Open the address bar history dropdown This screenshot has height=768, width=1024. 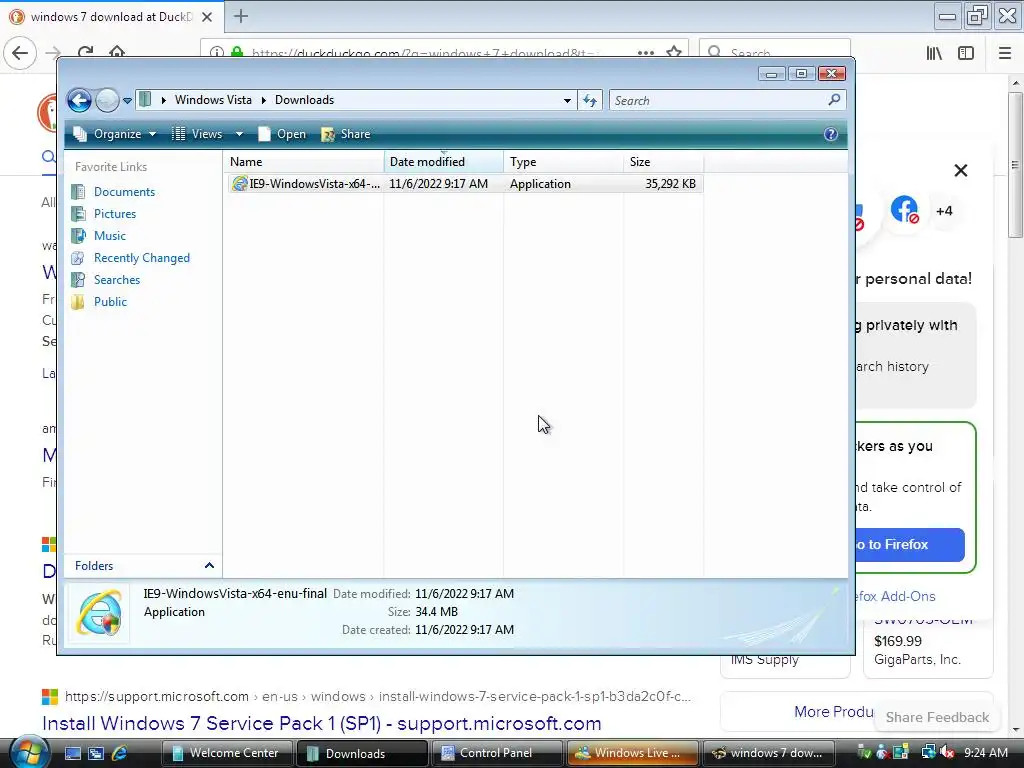568,101
